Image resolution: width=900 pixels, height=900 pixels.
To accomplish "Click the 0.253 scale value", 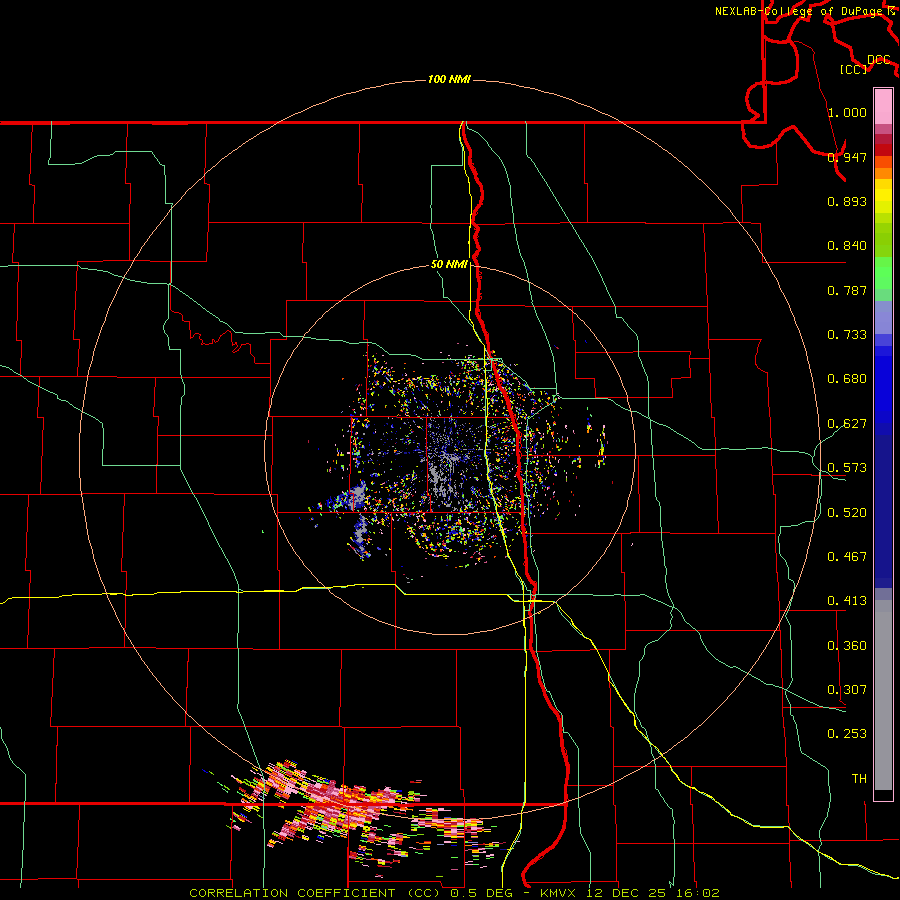I will pos(847,734).
